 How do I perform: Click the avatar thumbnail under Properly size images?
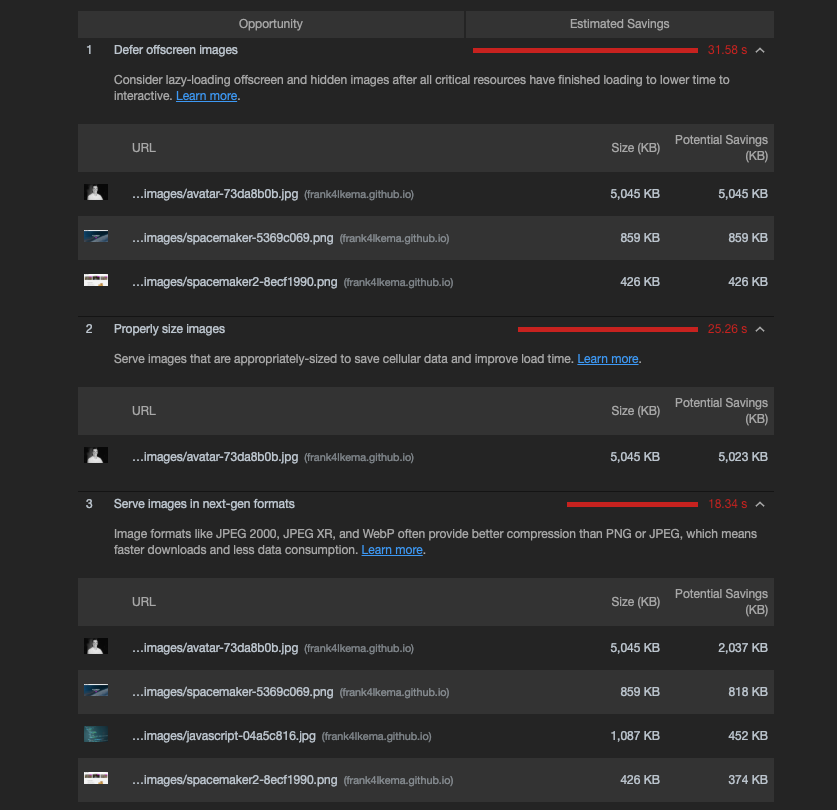(95, 455)
